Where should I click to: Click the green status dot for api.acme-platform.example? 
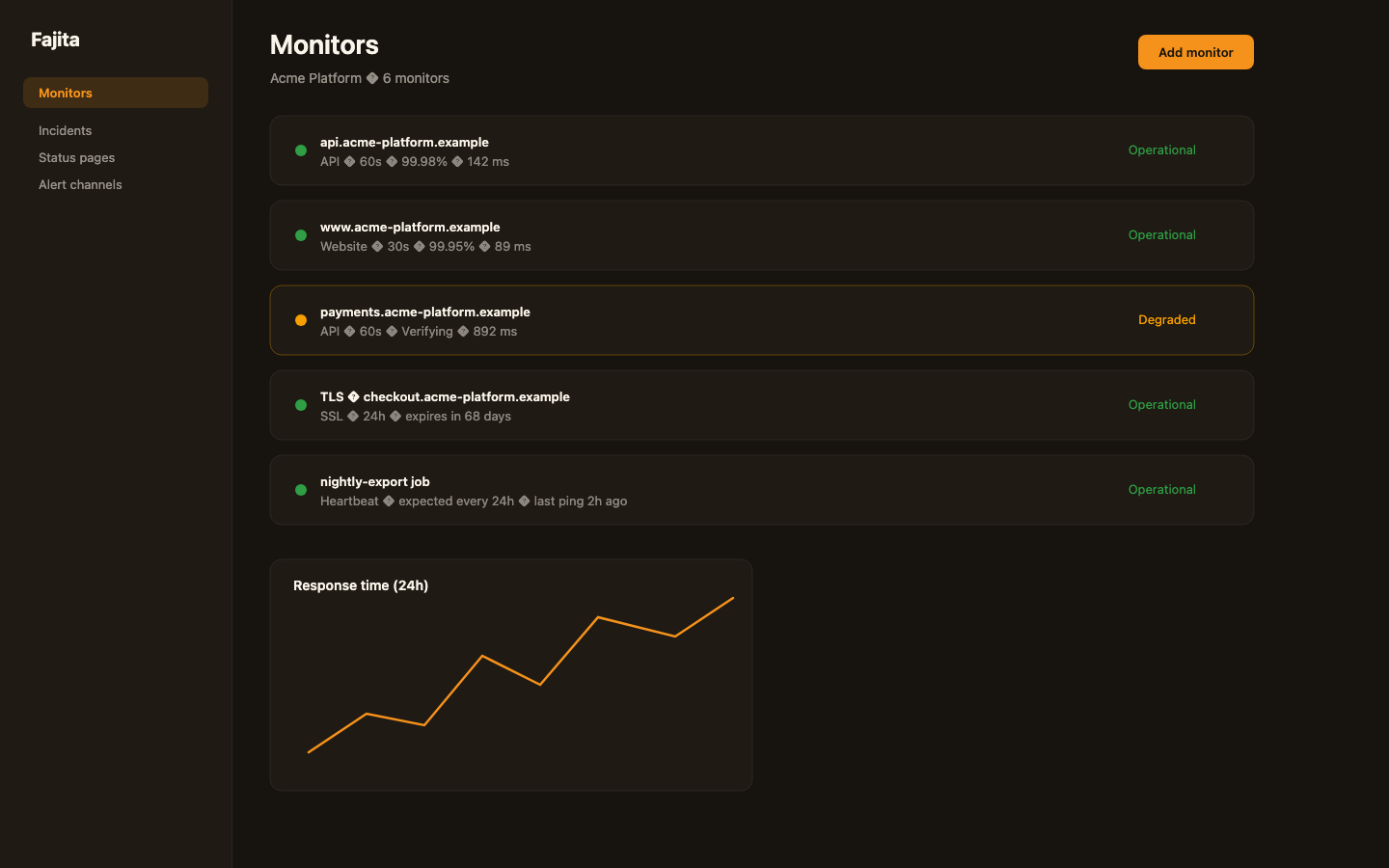301,150
